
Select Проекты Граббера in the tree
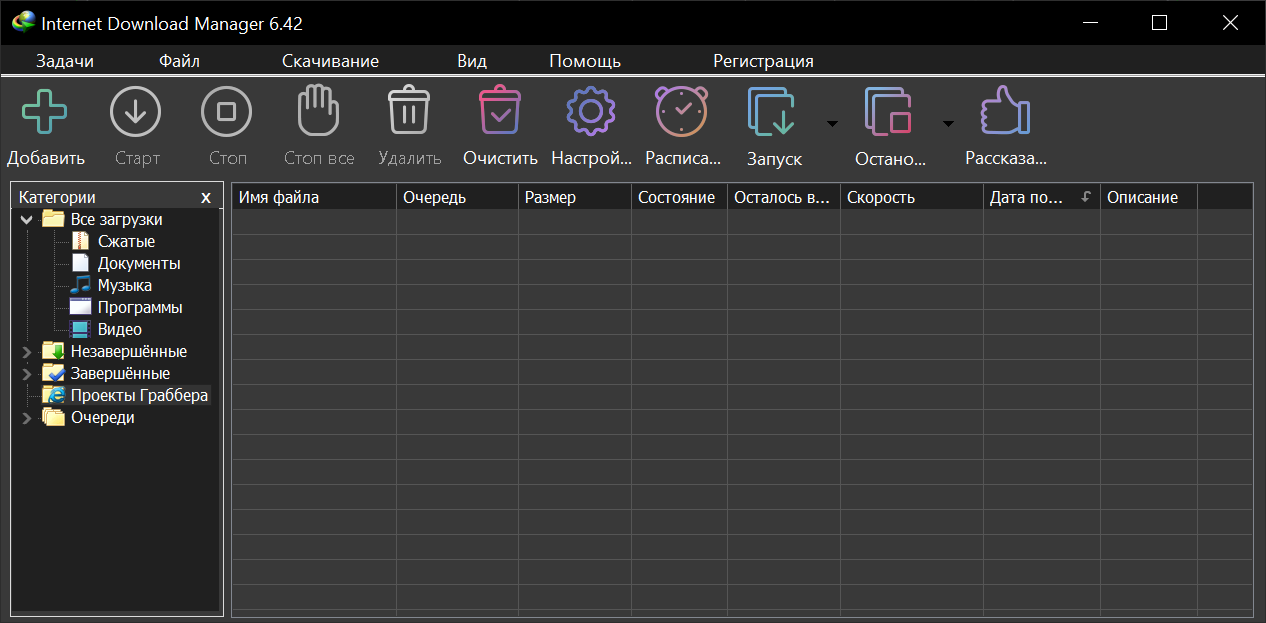tap(139, 396)
